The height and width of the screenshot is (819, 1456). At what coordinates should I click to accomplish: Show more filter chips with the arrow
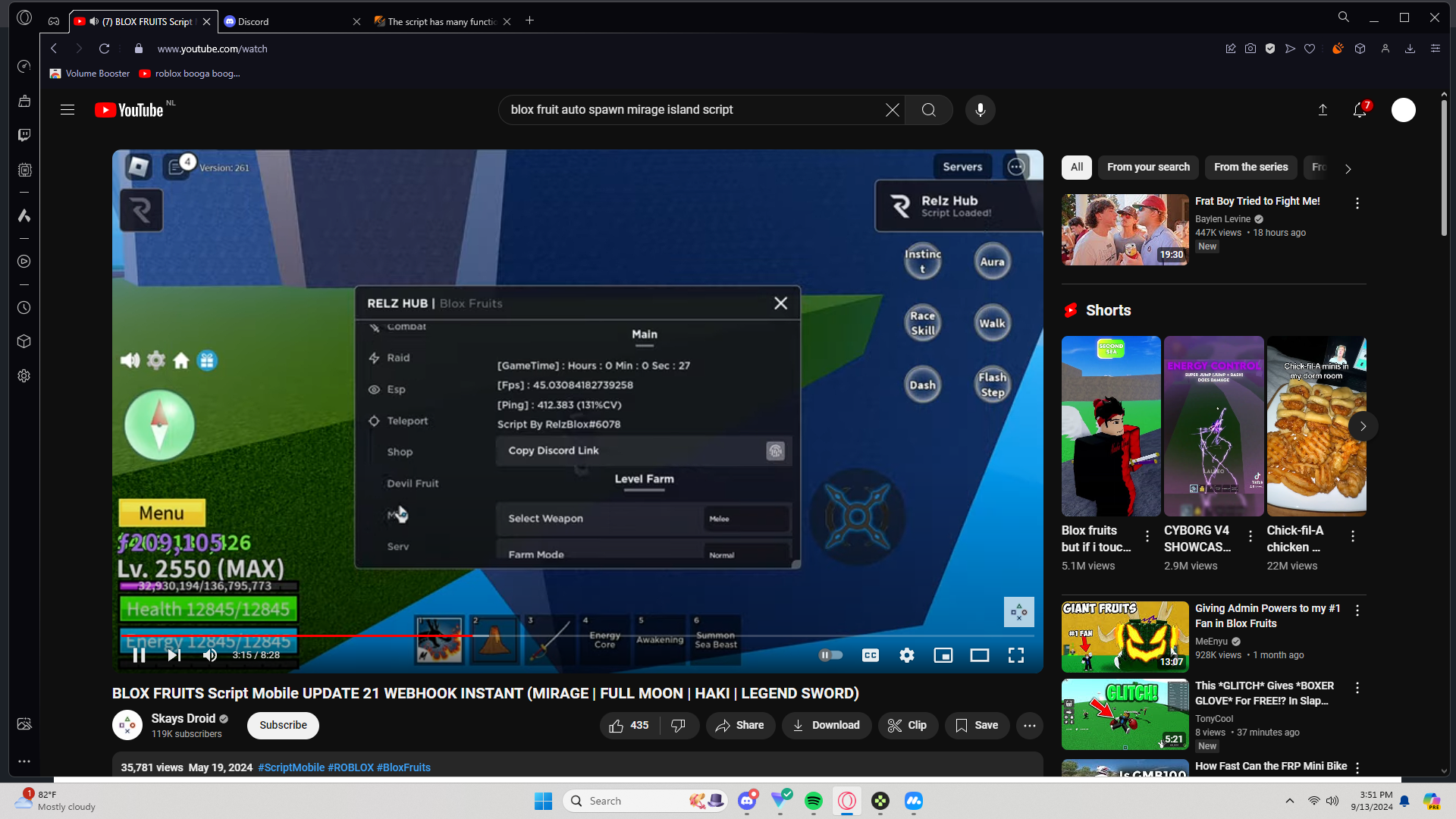[x=1348, y=168]
